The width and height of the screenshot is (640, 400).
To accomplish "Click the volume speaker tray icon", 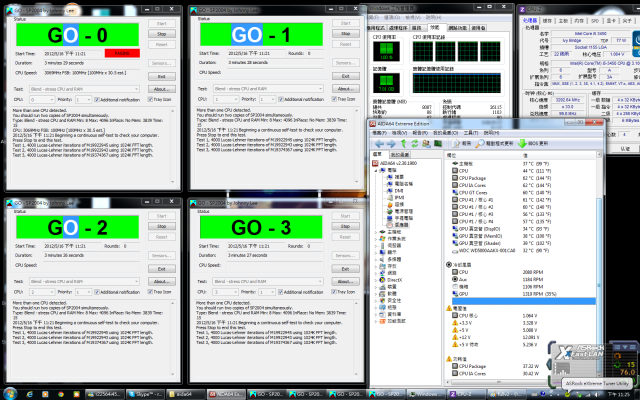I will click(x=596, y=394).
